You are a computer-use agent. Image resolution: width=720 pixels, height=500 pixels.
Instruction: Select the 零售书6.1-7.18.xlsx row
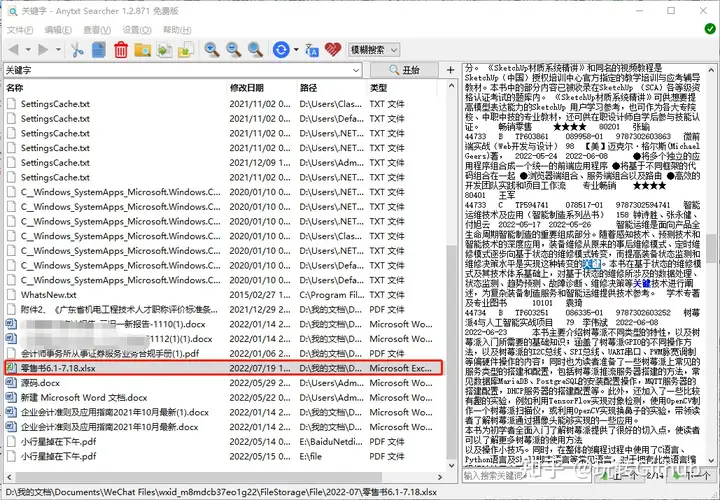(224, 368)
